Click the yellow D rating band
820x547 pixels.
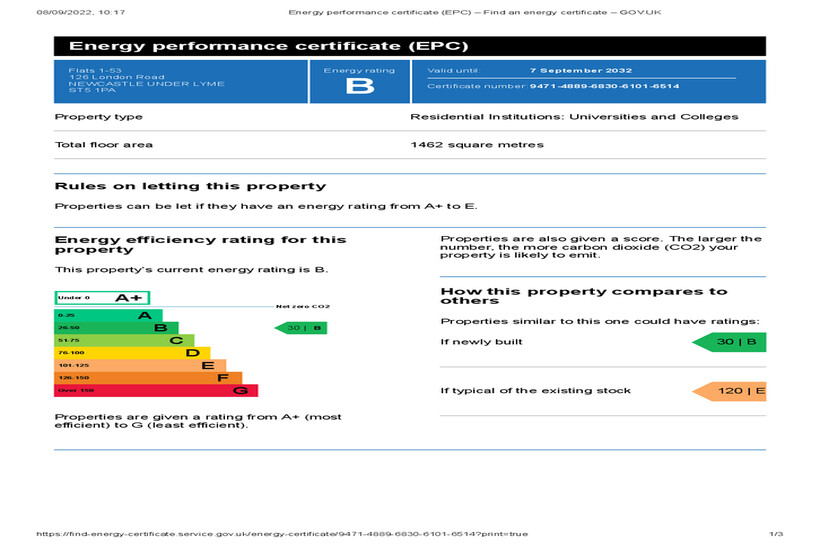click(131, 353)
